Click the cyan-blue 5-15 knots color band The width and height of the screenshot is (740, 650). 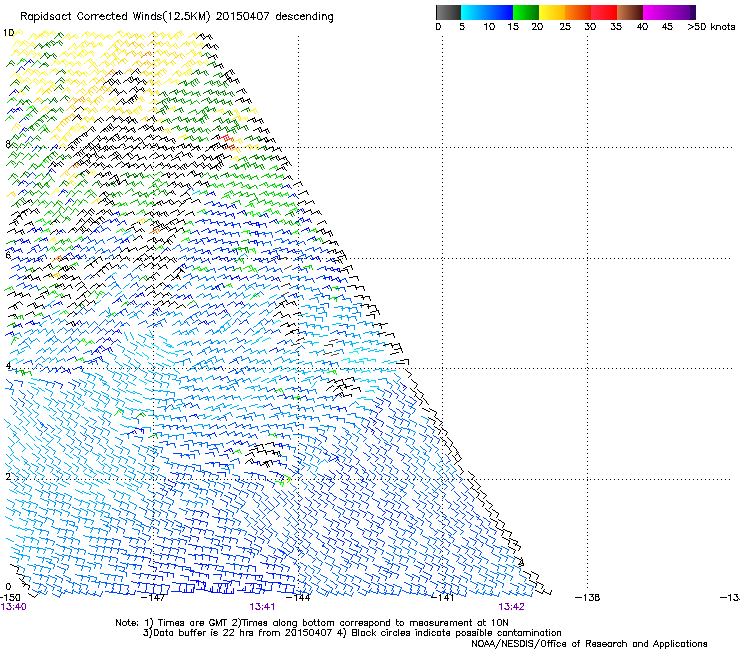[x=487, y=12]
